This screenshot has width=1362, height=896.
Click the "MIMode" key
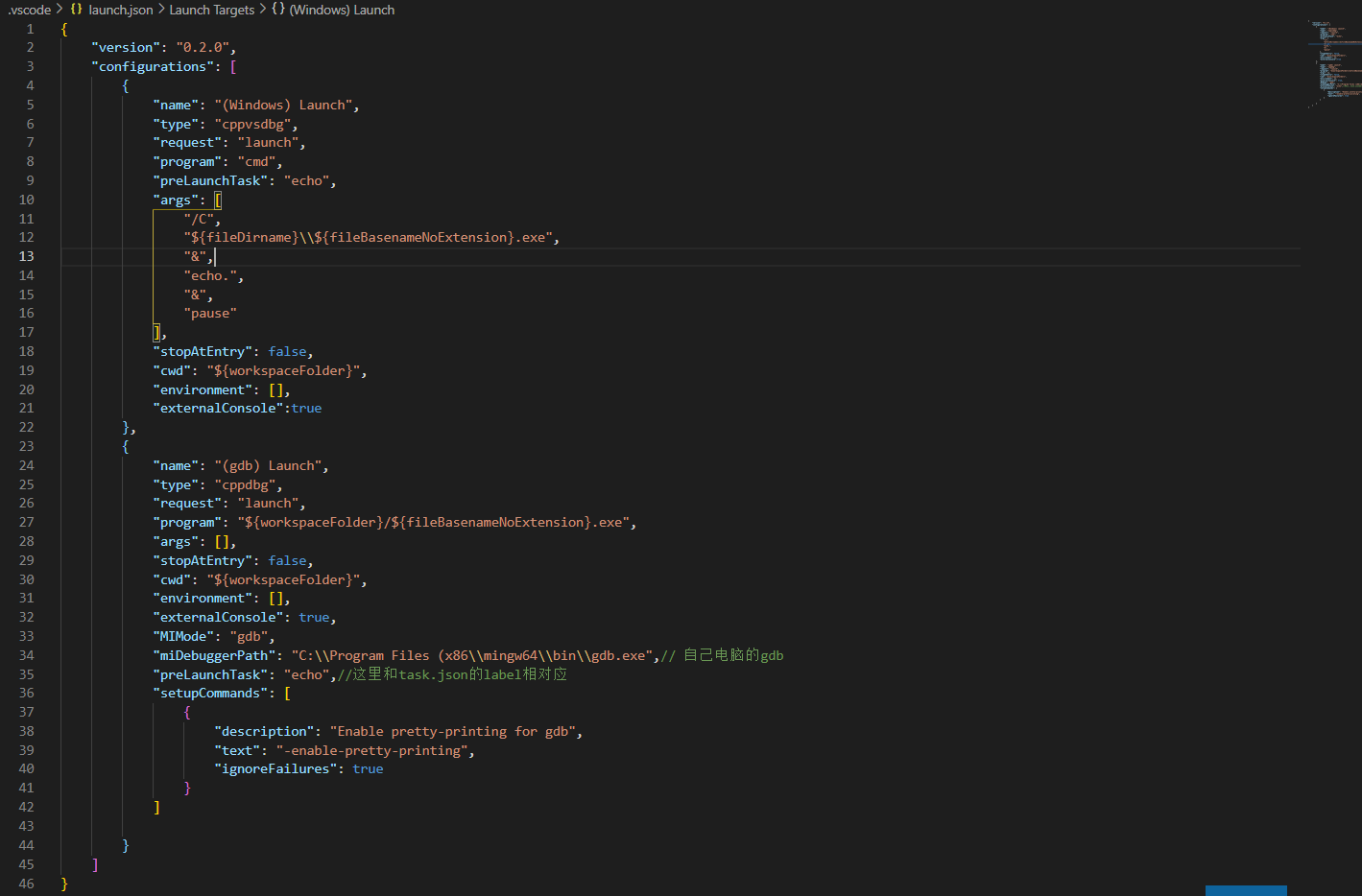[183, 636]
